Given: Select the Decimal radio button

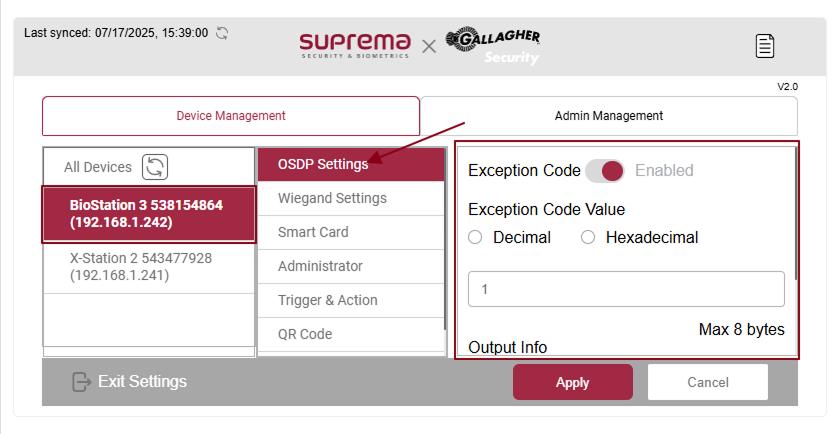Looking at the screenshot, I should [x=475, y=238].
